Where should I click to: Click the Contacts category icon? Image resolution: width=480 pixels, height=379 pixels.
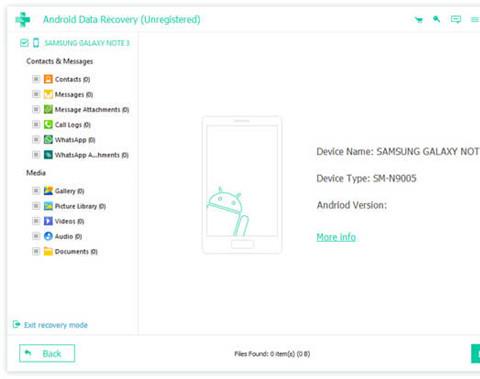[x=48, y=79]
